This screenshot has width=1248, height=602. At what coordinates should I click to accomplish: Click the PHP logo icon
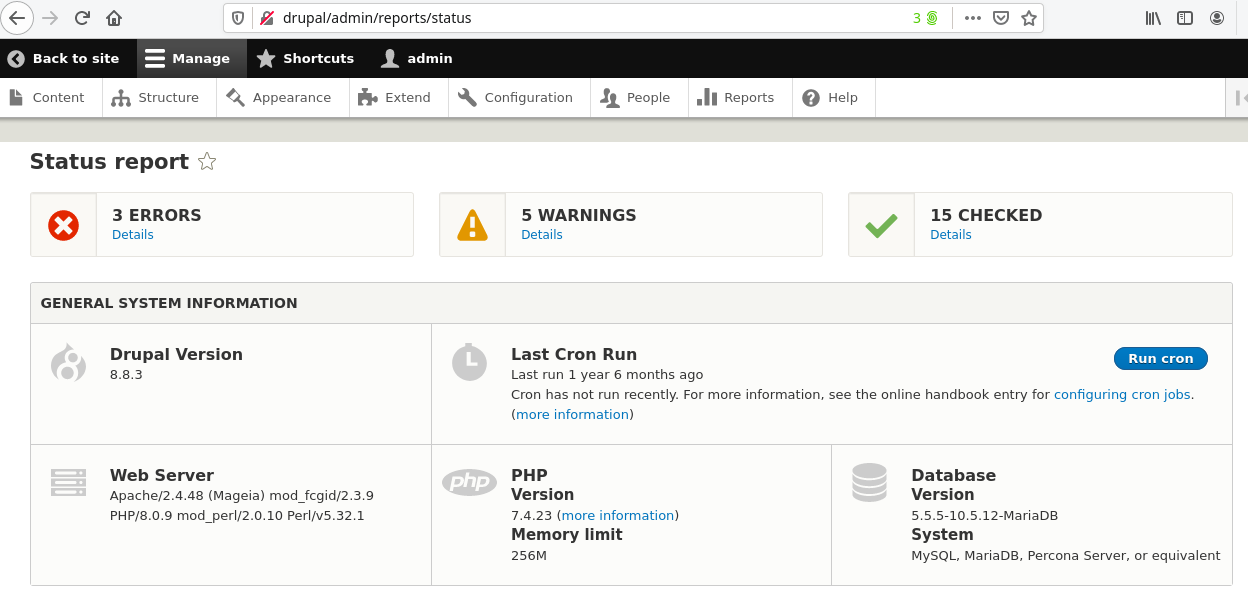coord(469,482)
